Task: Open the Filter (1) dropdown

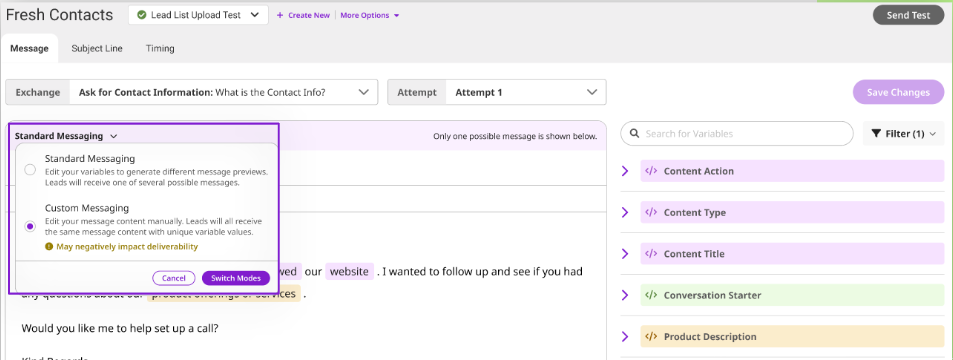Action: pyautogui.click(x=903, y=133)
